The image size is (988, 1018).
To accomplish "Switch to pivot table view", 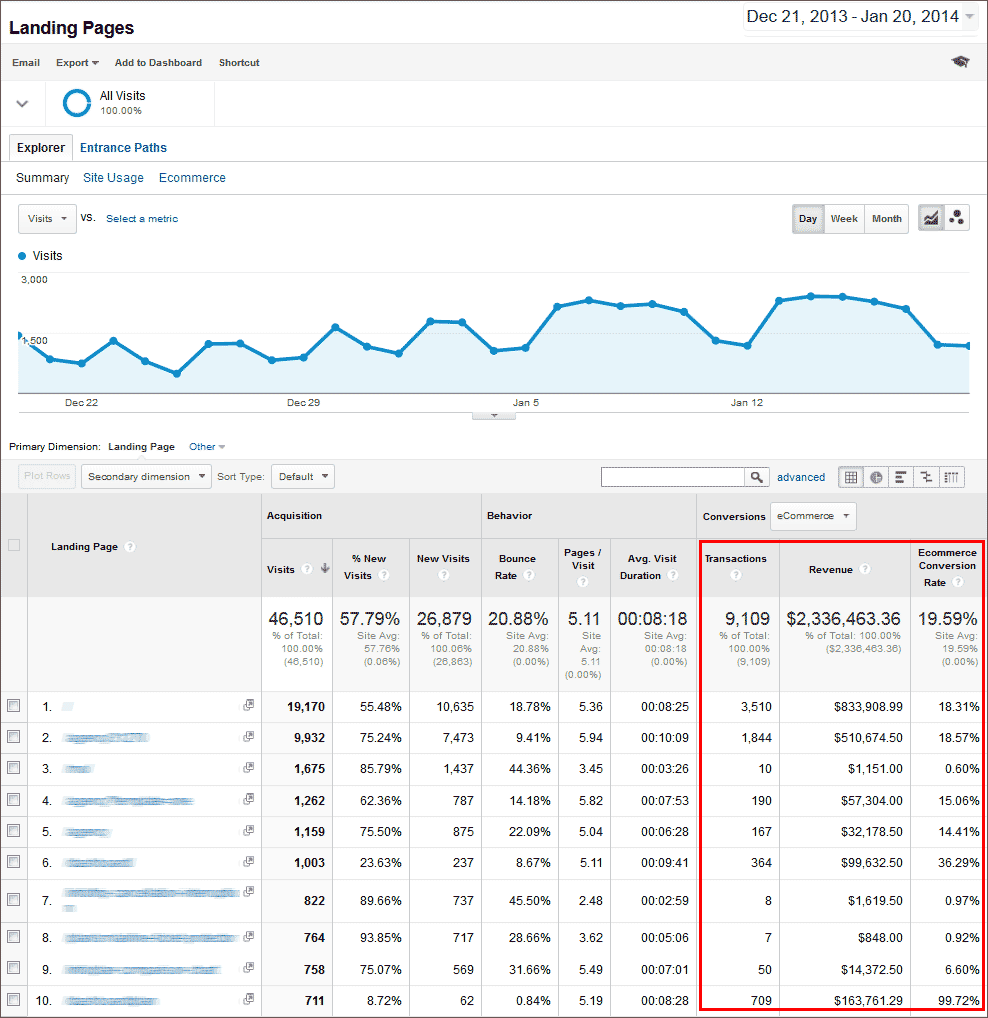I will click(951, 477).
